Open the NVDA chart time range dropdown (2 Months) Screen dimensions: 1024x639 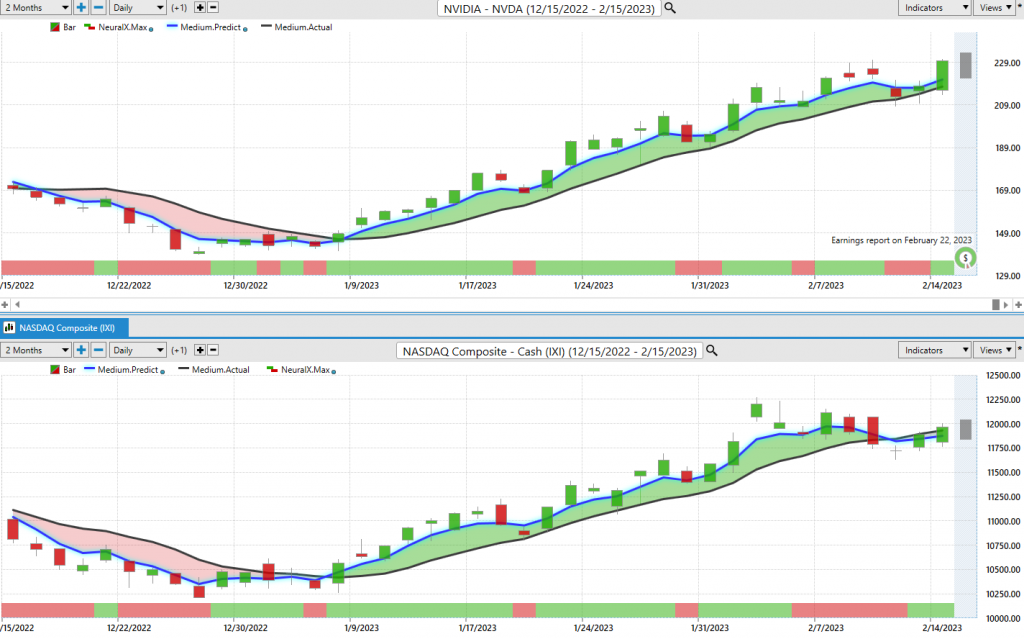pos(36,8)
